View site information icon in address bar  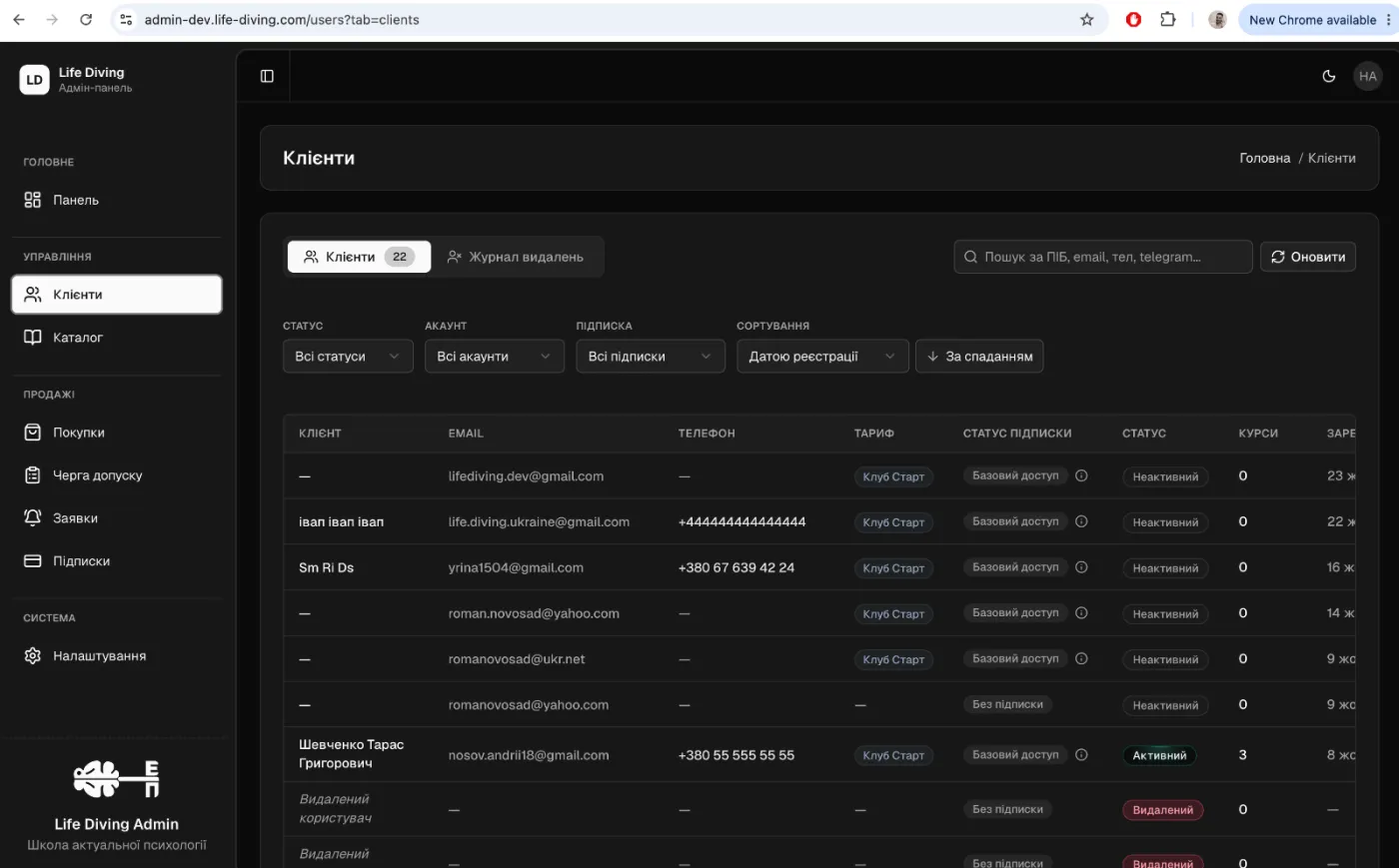coord(126,19)
